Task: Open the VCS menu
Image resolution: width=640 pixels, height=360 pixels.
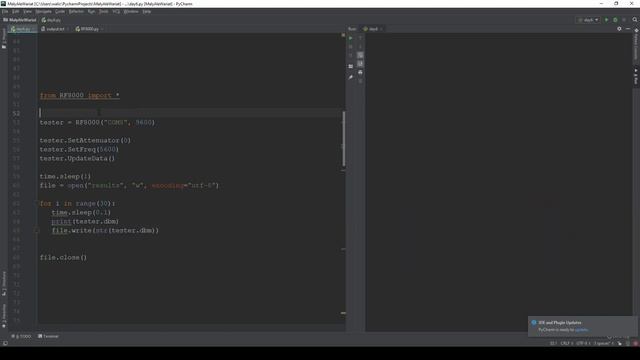Action: (116, 11)
